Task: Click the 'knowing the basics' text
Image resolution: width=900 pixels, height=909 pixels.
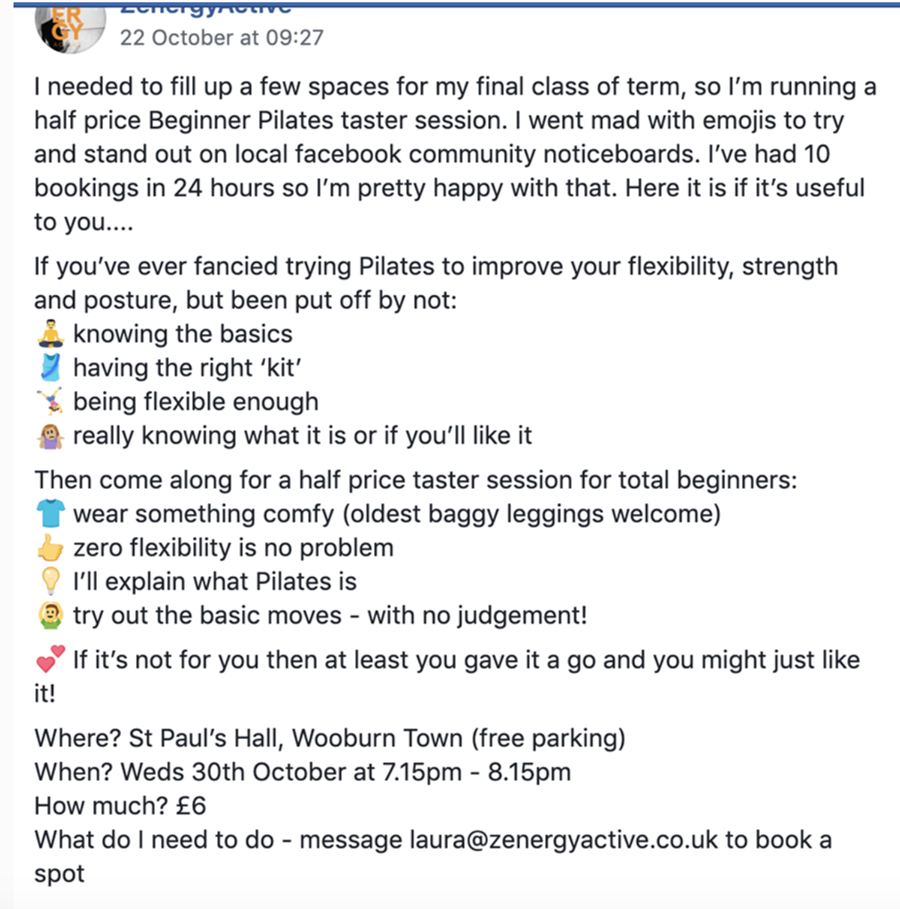Action: 183,334
